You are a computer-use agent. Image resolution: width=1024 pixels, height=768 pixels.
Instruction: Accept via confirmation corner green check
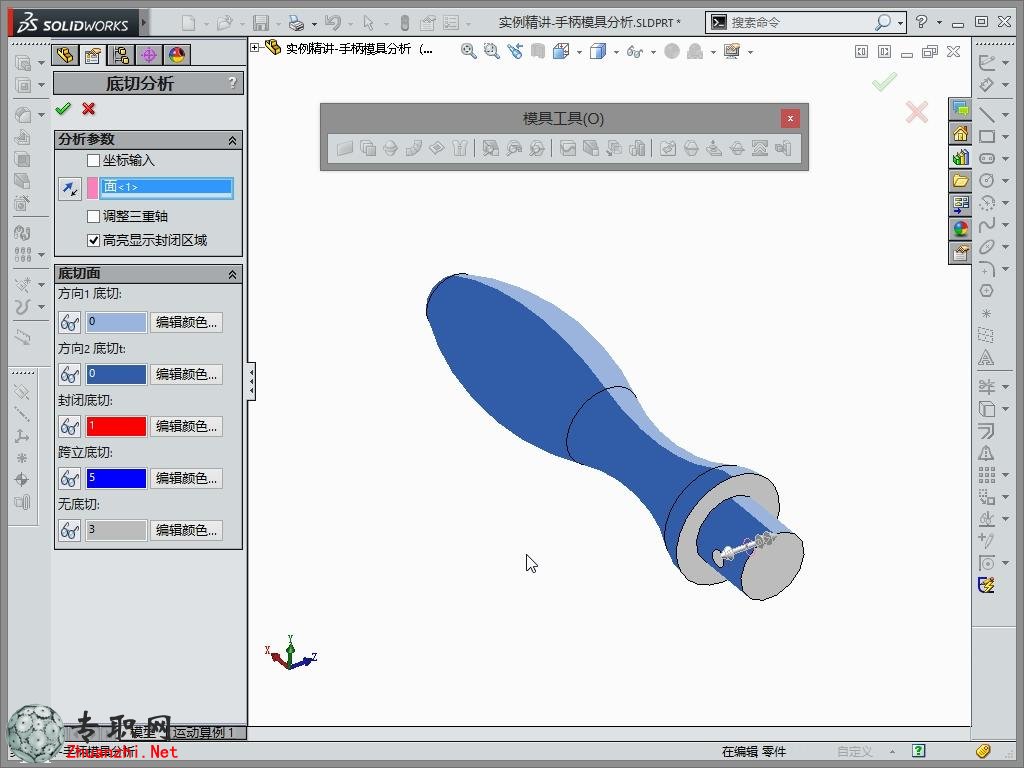(884, 82)
